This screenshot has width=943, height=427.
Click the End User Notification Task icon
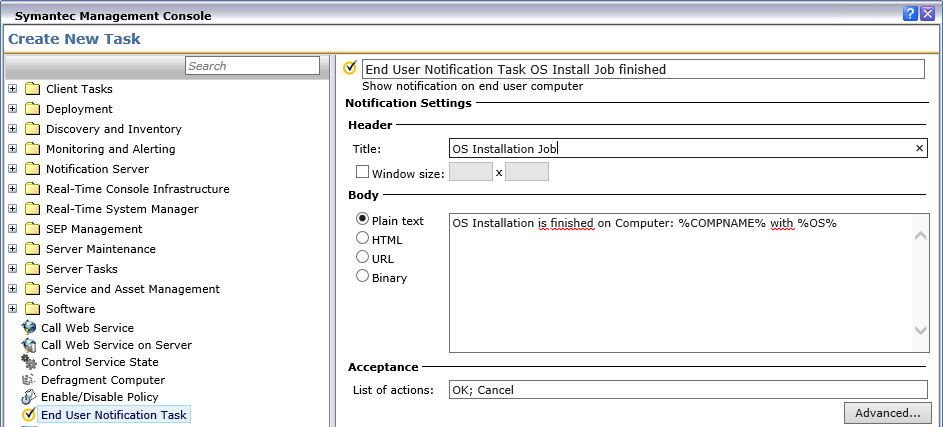pyautogui.click(x=29, y=414)
